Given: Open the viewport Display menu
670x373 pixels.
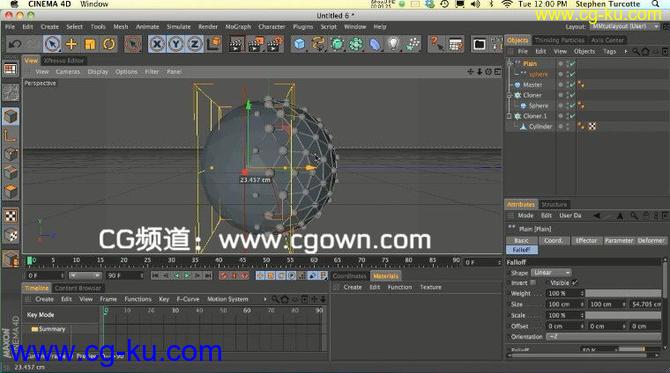Looking at the screenshot, I should coord(98,72).
